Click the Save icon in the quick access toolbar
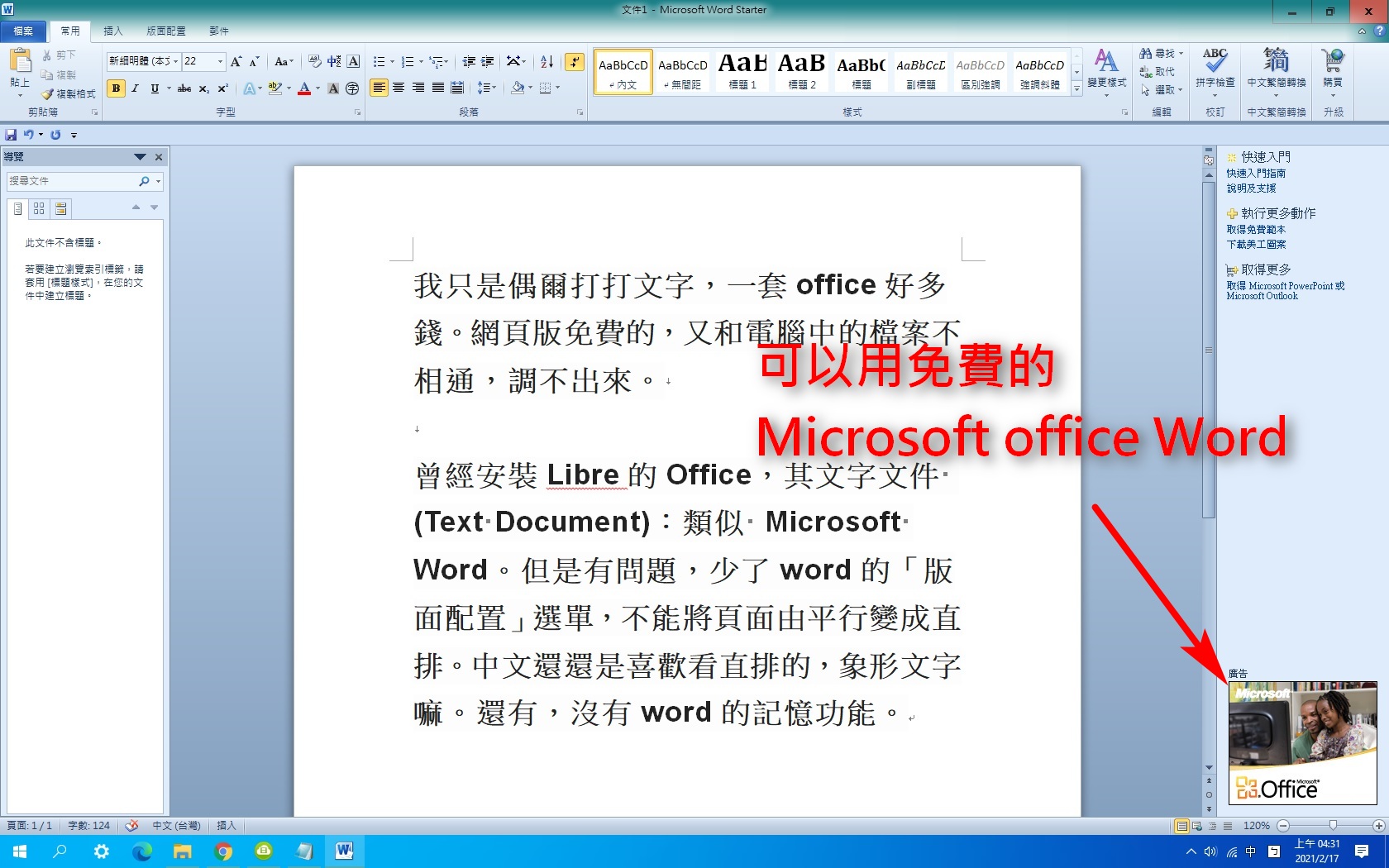The image size is (1389, 868). pos(11,135)
